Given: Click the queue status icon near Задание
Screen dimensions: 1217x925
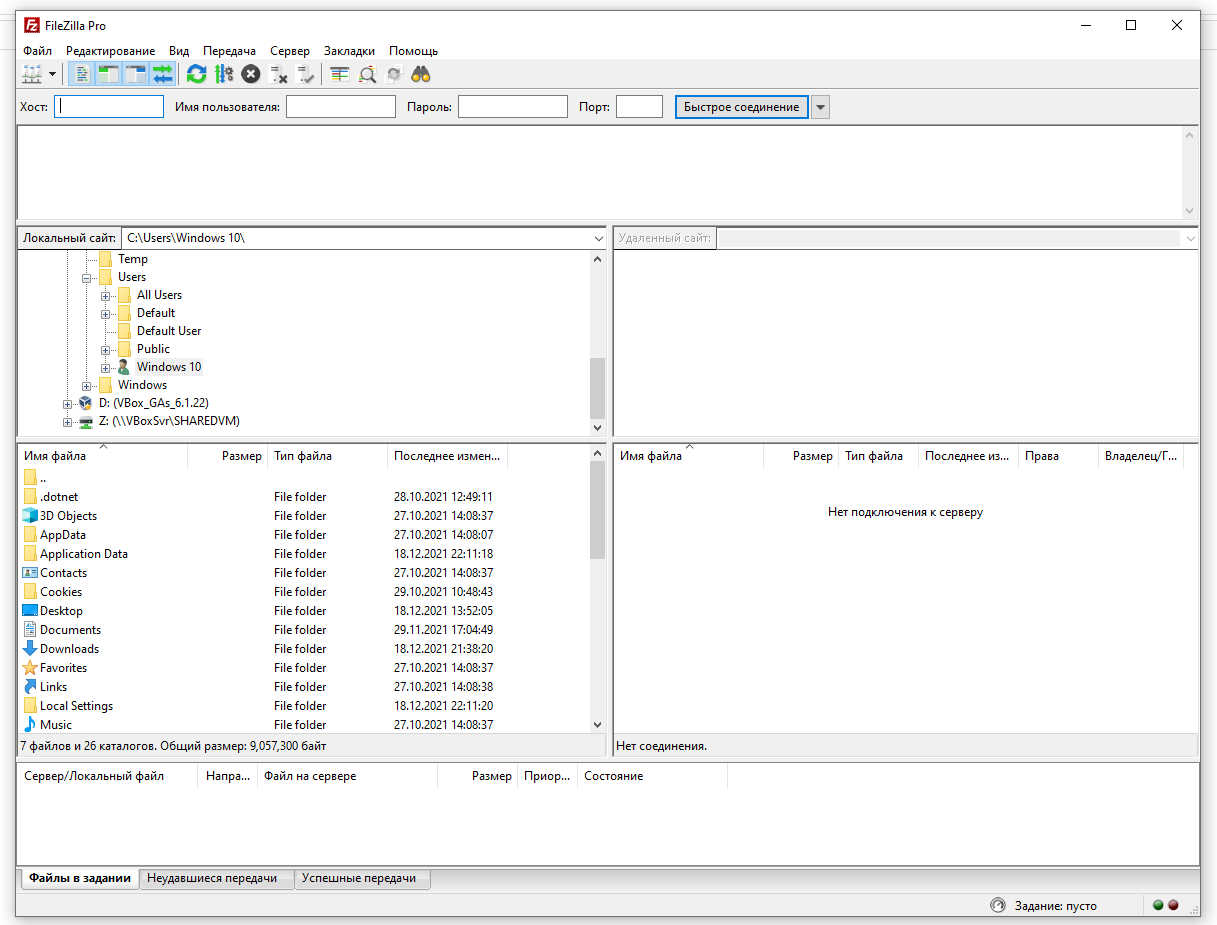Looking at the screenshot, I should click(997, 905).
